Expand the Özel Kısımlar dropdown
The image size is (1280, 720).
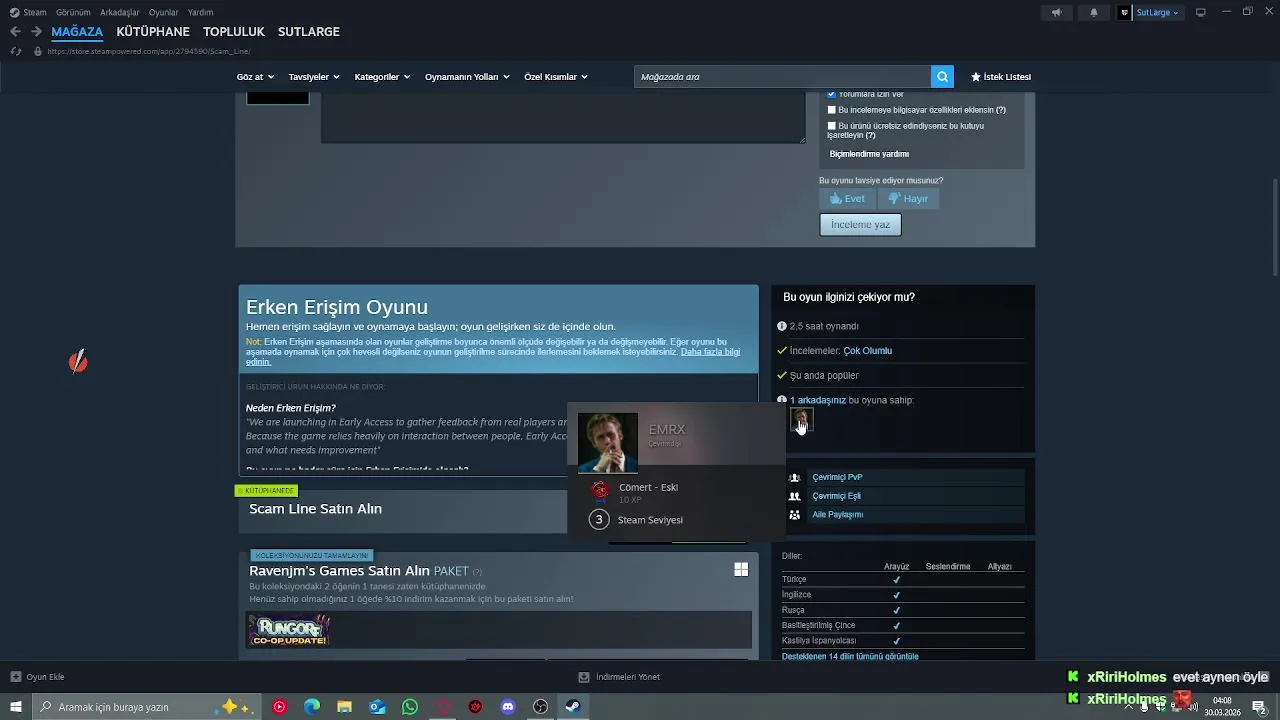(556, 77)
